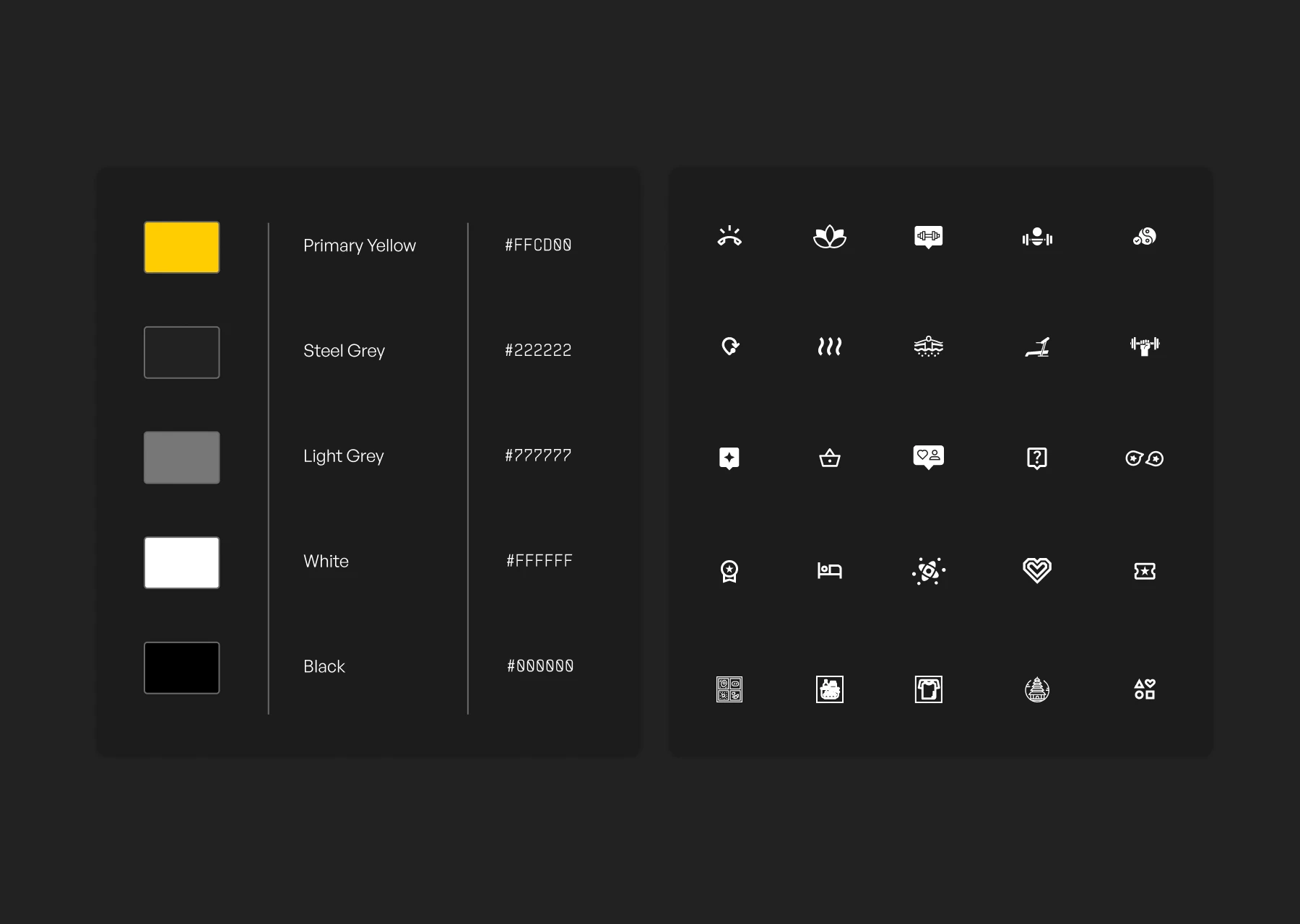Pick the Steel Grey color swatch
Image resolution: width=1300 pixels, height=924 pixels.
pos(182,352)
